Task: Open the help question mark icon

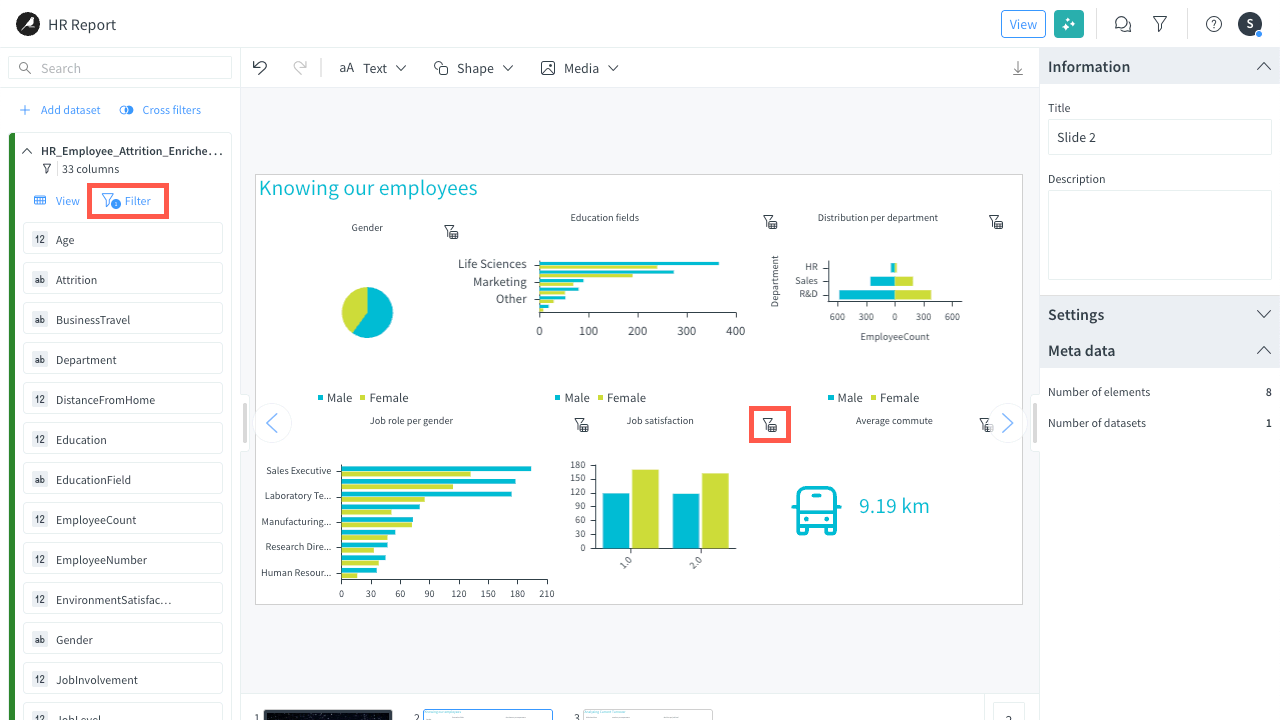Action: (x=1214, y=24)
